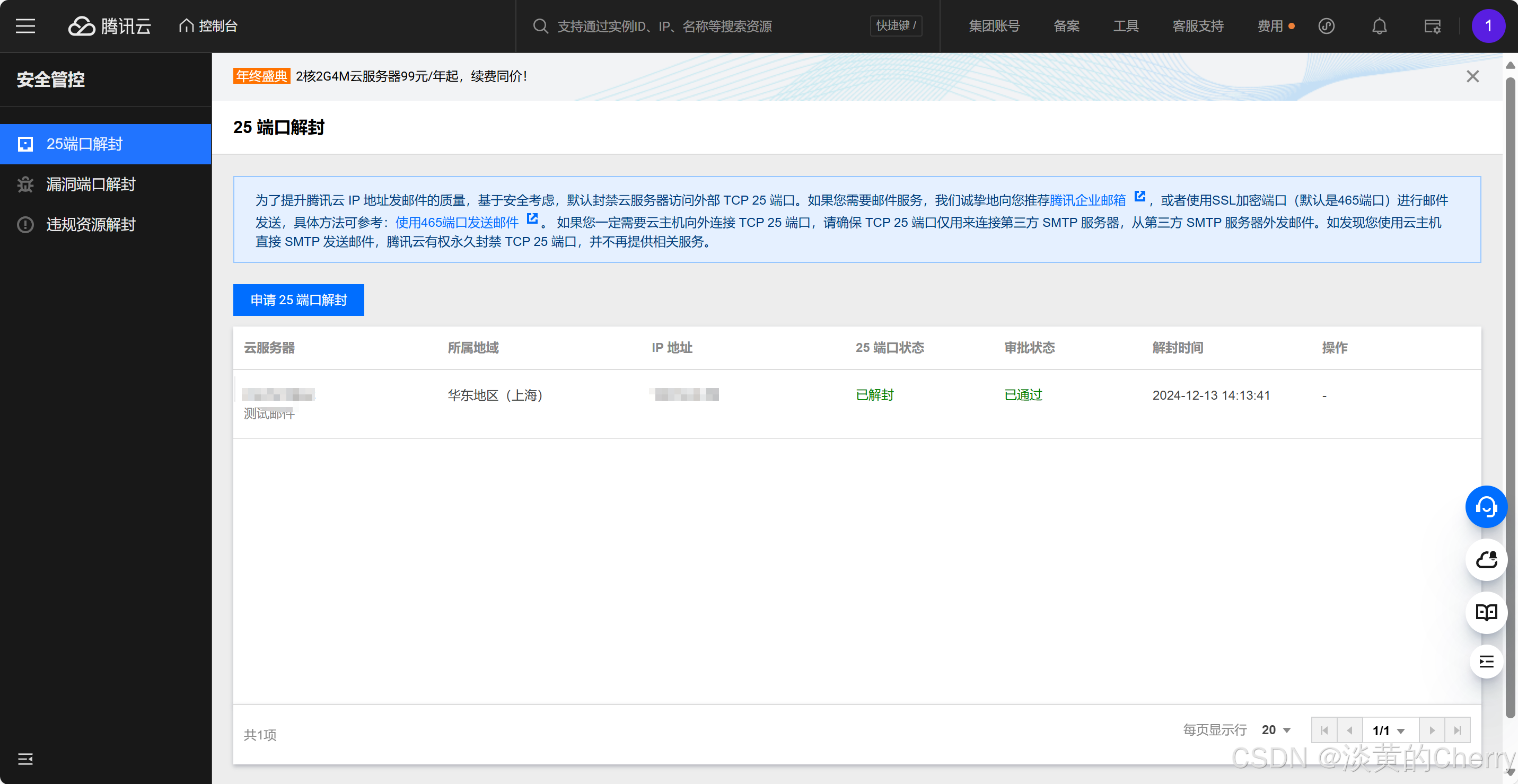This screenshot has width=1518, height=784.
Task: Open the floating list-menu icon
Action: (x=1486, y=662)
